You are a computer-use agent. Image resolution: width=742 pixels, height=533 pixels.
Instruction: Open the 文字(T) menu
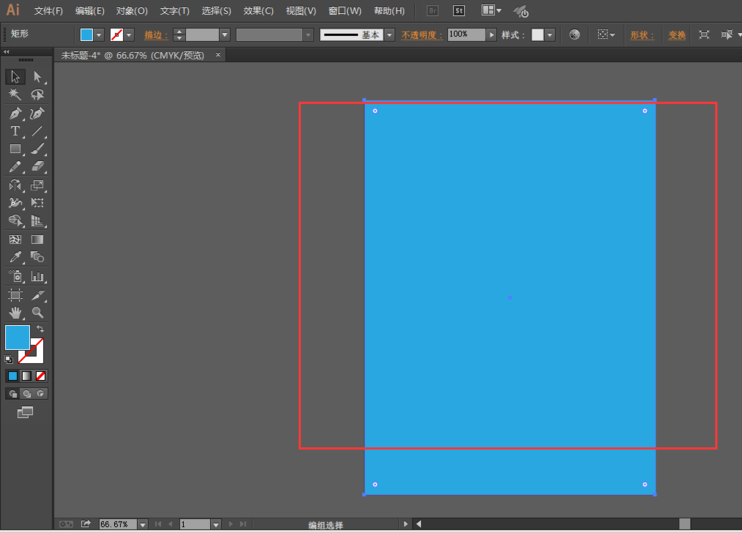(x=175, y=10)
